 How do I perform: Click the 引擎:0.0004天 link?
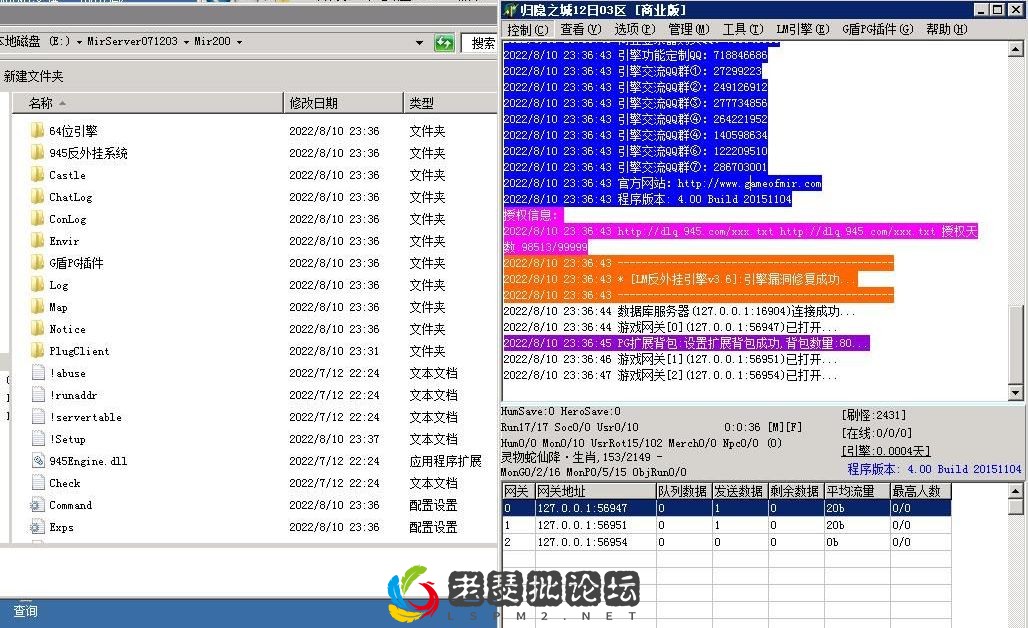(x=886, y=451)
